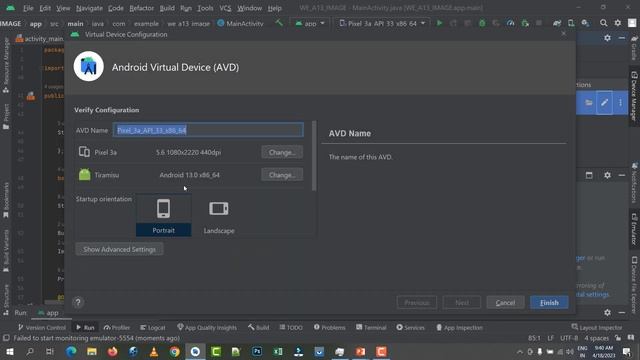Click the Make Project hammer icon
This screenshot has height=360, width=640.
pyautogui.click(x=279, y=23)
